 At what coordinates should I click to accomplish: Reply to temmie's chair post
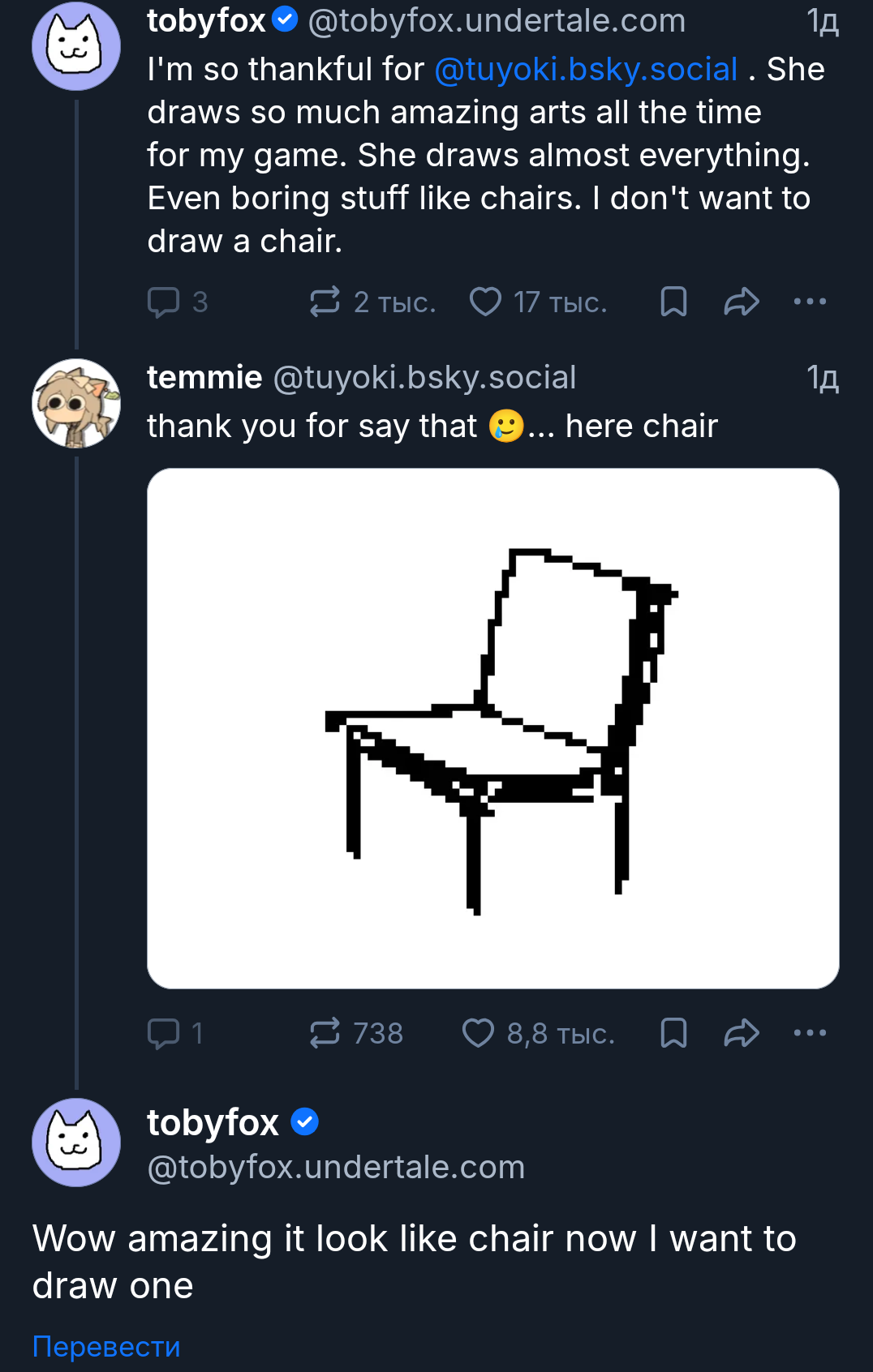(x=163, y=1033)
